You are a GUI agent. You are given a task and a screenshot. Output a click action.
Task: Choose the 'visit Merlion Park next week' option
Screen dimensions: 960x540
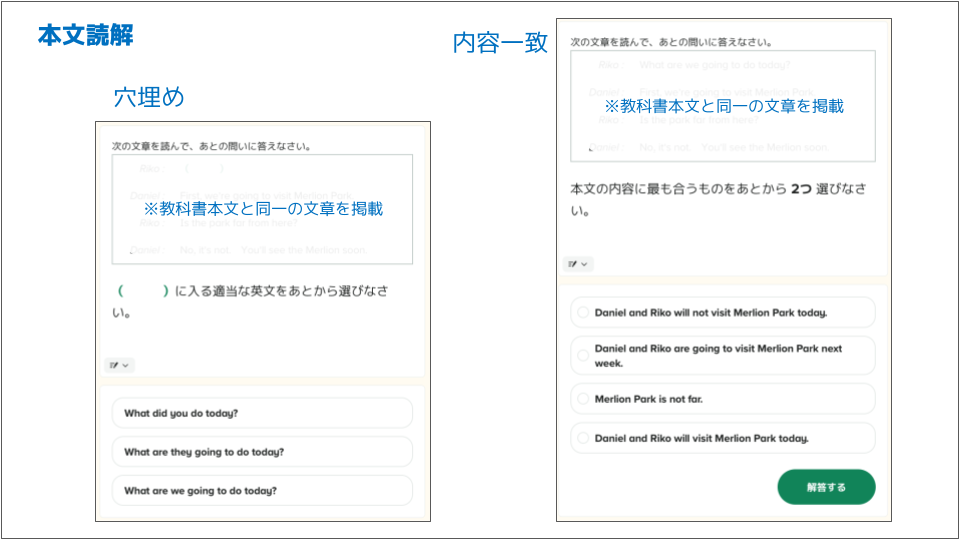pos(722,355)
